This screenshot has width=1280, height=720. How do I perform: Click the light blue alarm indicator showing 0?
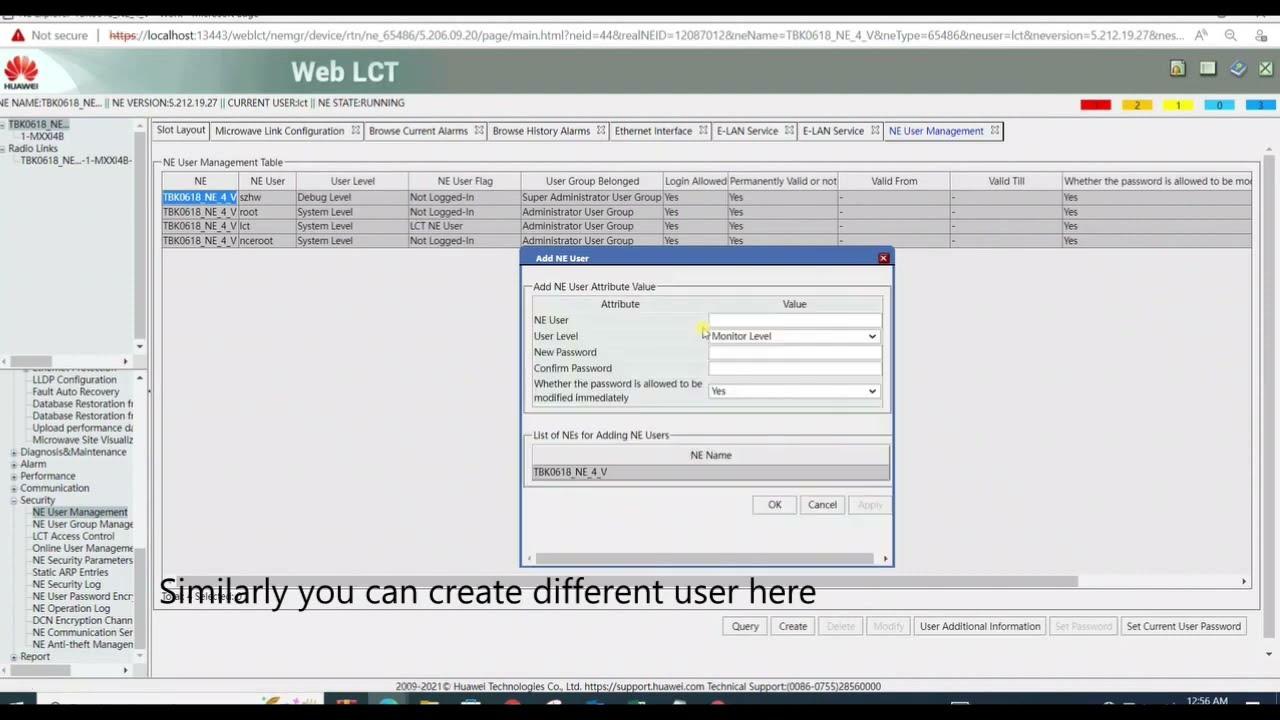point(1219,105)
